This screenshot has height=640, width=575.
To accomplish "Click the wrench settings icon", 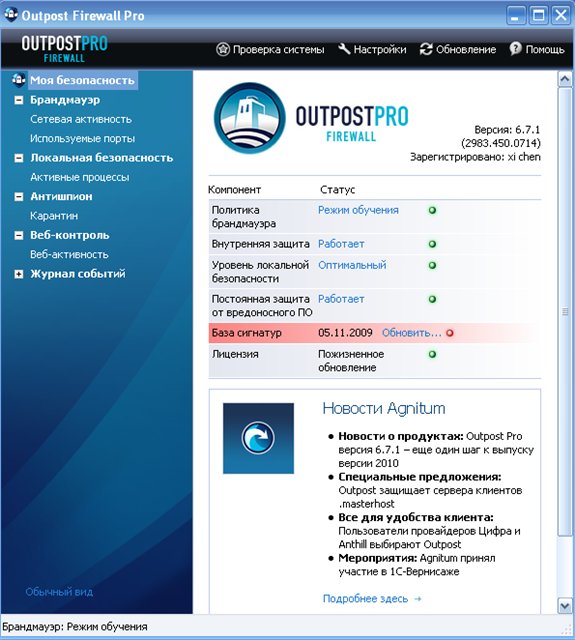I will 344,49.
